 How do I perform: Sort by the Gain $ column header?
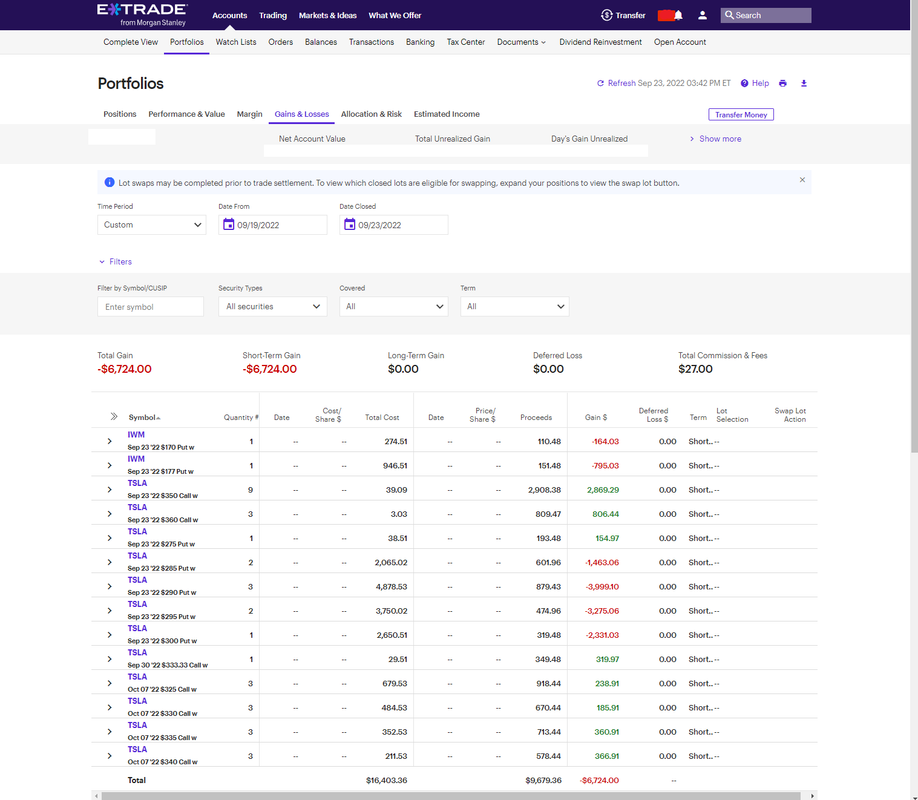coord(596,418)
